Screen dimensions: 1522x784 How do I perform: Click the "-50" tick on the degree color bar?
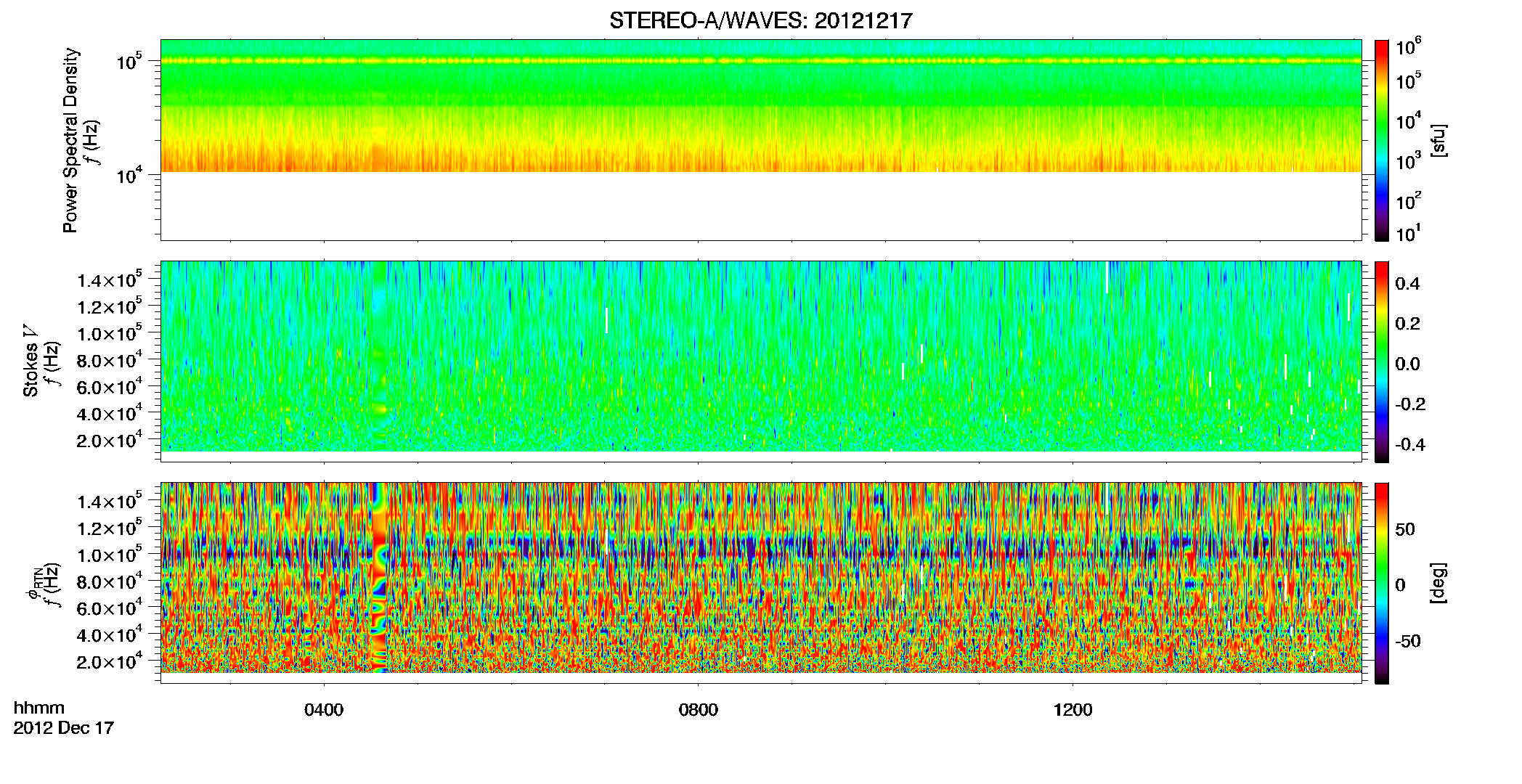(x=1408, y=641)
